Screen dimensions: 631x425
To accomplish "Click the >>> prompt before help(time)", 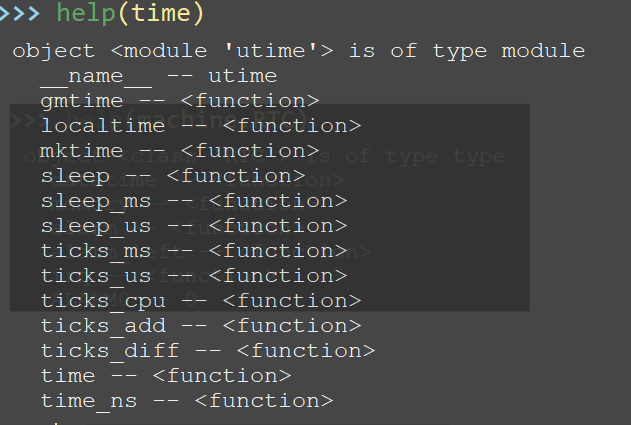I will tap(20, 14).
